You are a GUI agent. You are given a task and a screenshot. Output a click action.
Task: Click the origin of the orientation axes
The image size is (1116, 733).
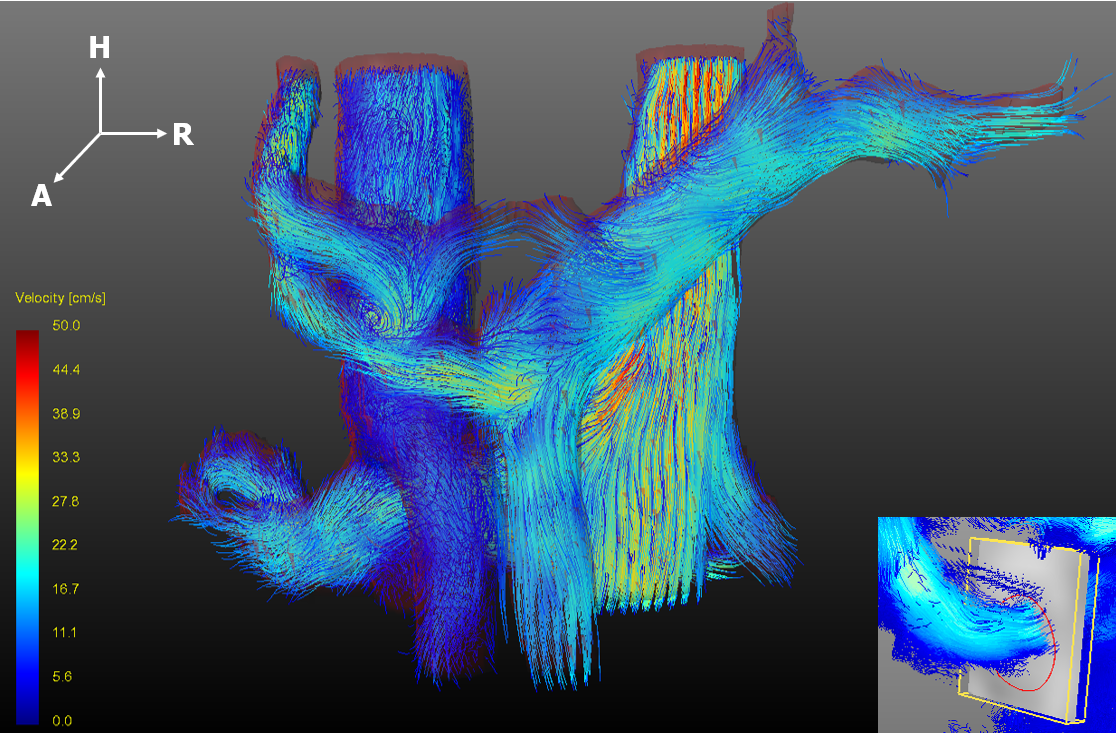click(x=100, y=133)
